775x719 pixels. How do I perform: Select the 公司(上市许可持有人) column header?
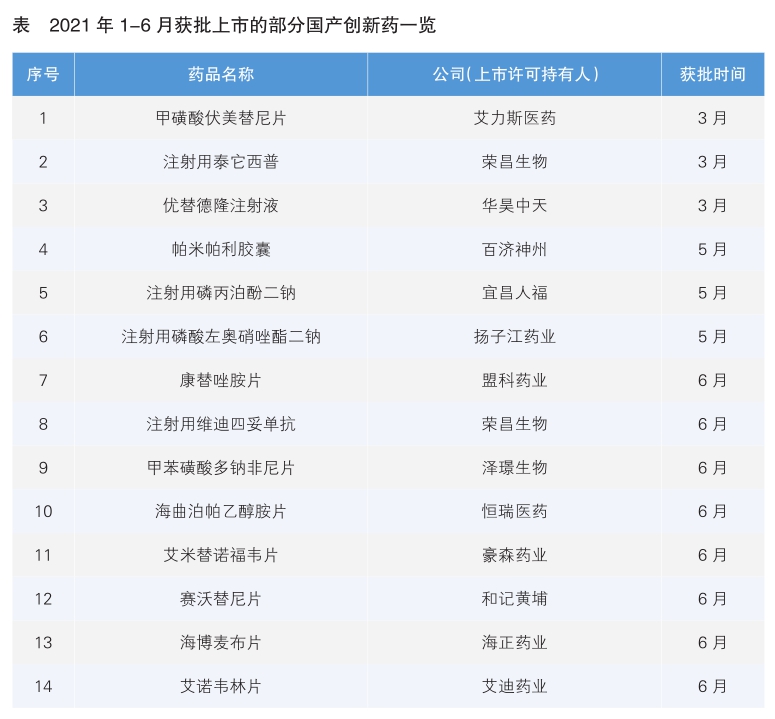514,75
